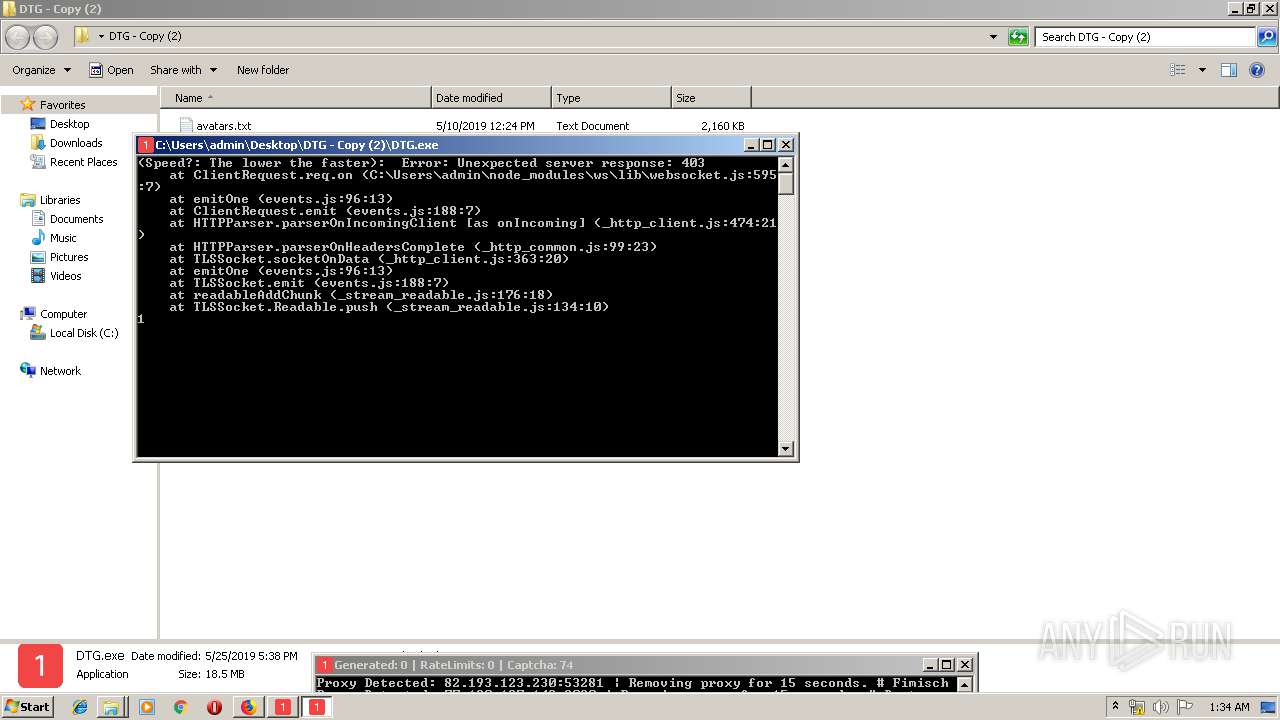
Task: Switch to first DTG.exe taskbar button
Action: point(283,707)
